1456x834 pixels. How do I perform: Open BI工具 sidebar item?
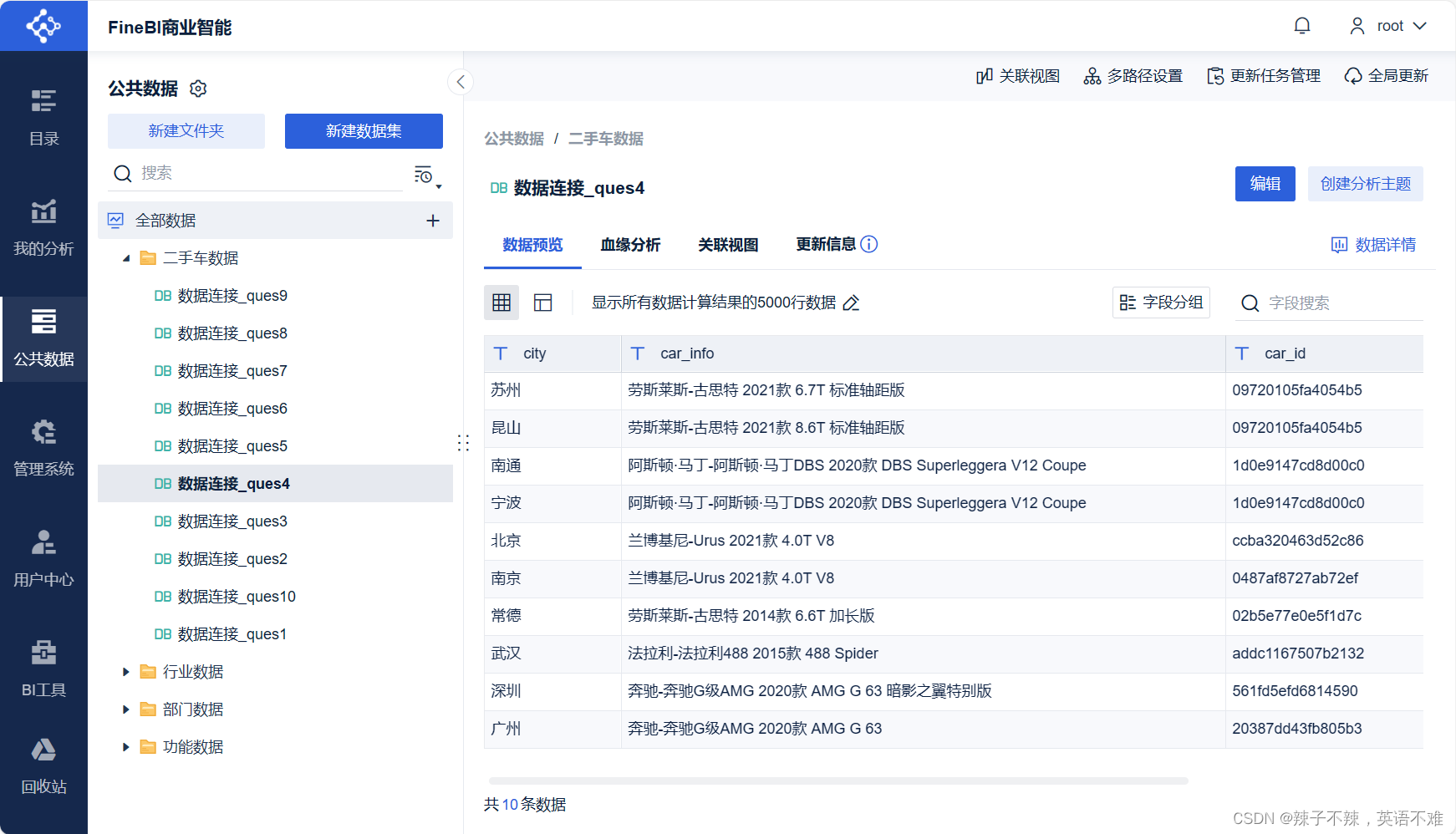click(43, 669)
